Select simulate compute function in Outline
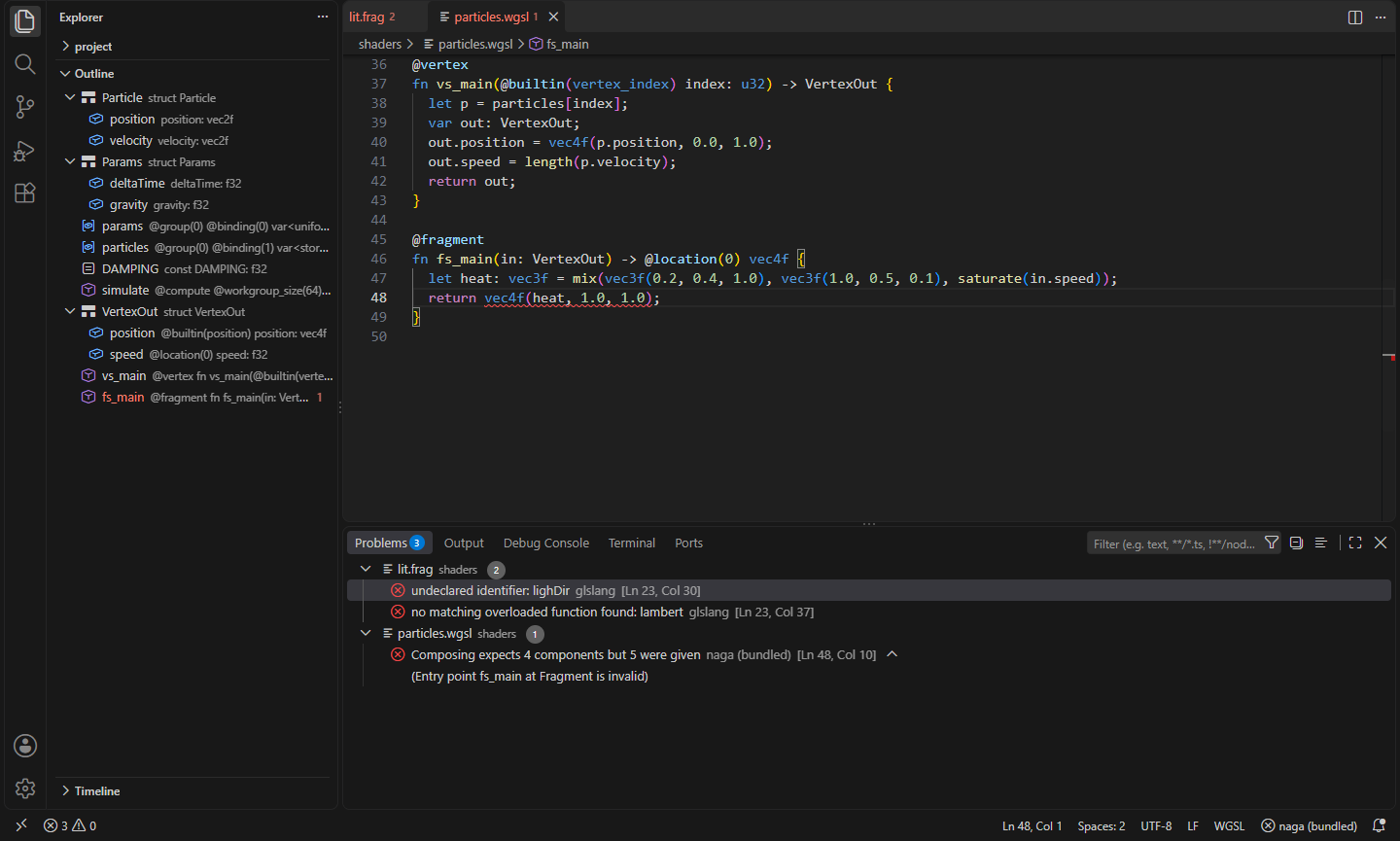1400x841 pixels. 192,290
